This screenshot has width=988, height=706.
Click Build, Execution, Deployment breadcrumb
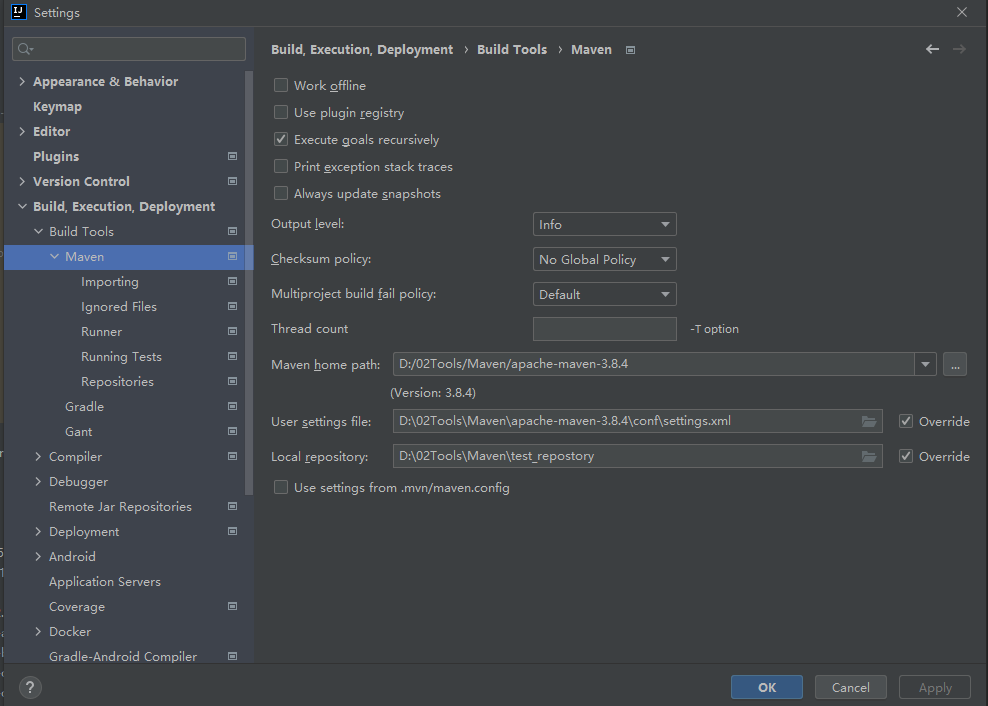[362, 50]
